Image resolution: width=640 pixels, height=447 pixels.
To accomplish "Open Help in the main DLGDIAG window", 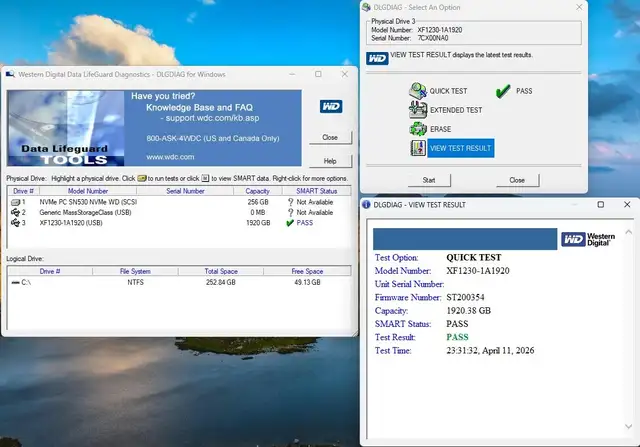I will pos(330,161).
